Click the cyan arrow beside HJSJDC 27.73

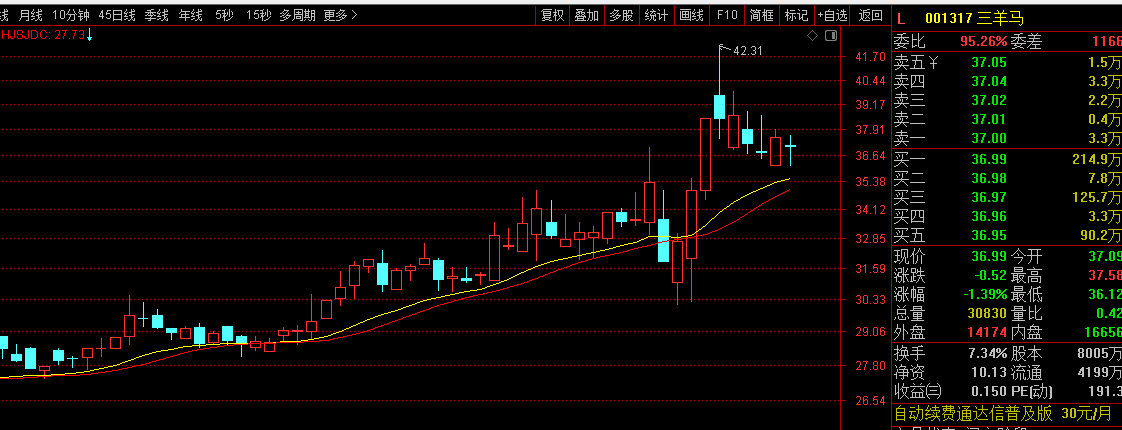[89, 34]
